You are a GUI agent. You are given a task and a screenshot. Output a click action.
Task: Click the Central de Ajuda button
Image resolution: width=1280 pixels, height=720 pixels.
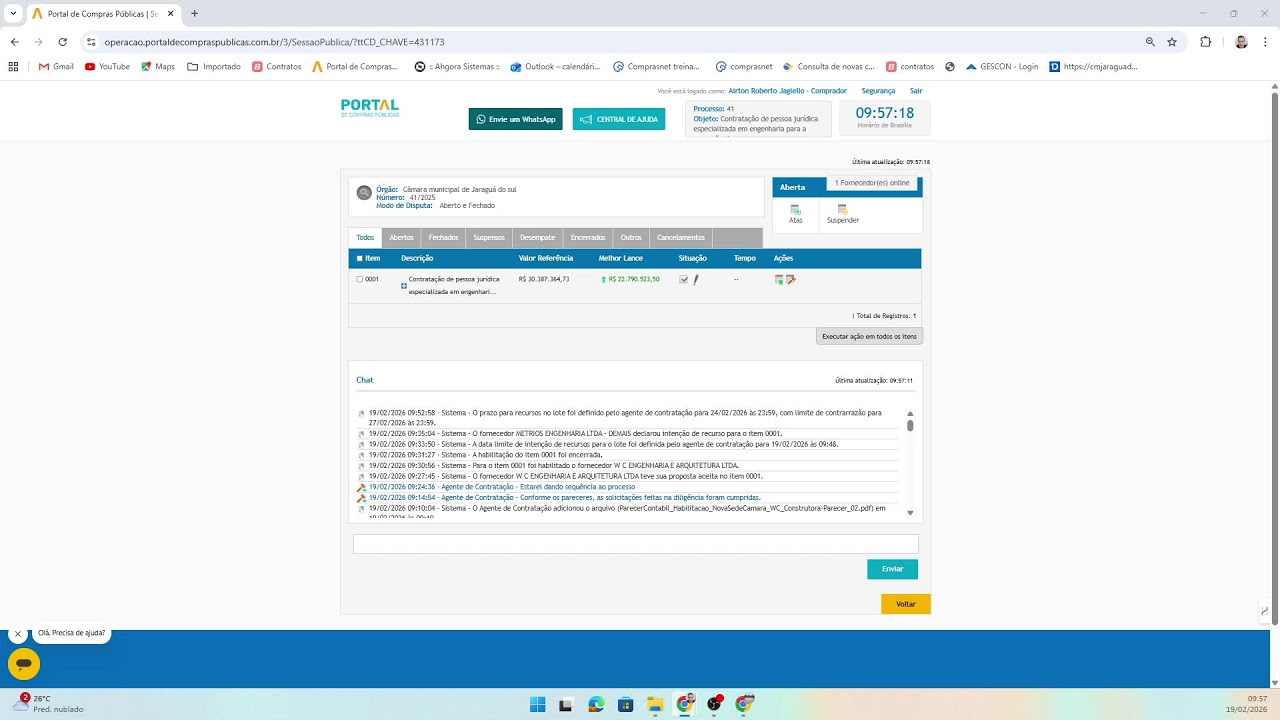pos(619,119)
